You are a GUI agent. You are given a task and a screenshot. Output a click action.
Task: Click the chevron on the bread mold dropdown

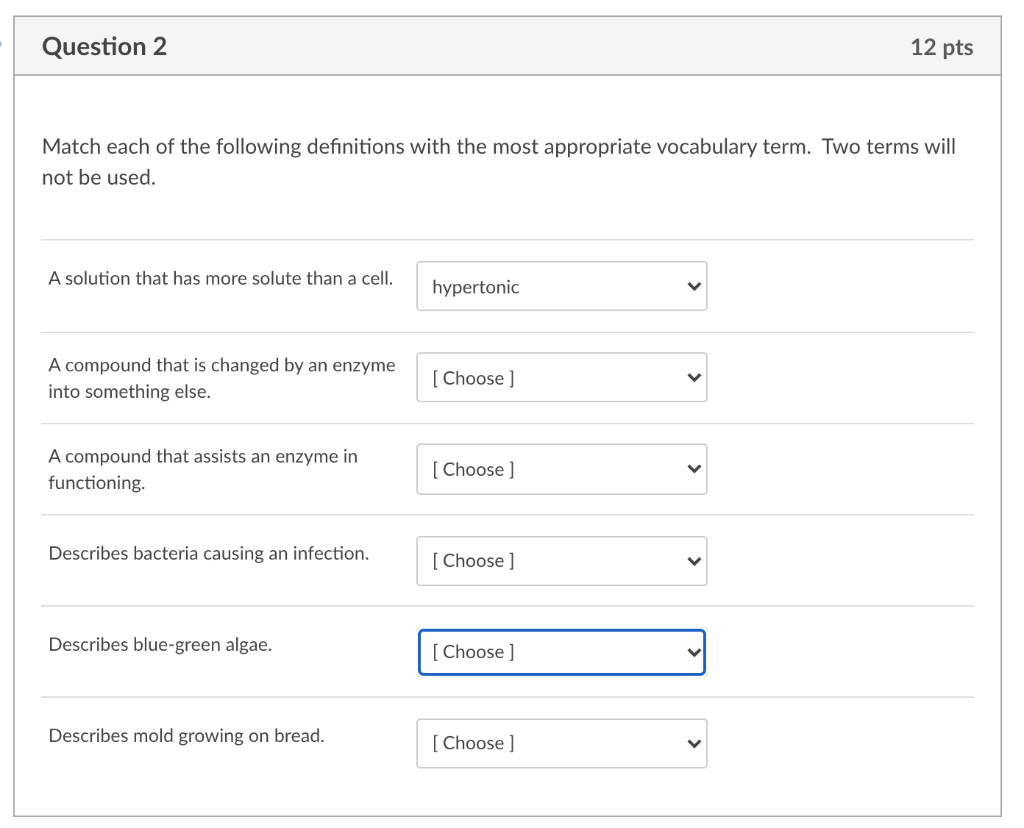point(692,743)
